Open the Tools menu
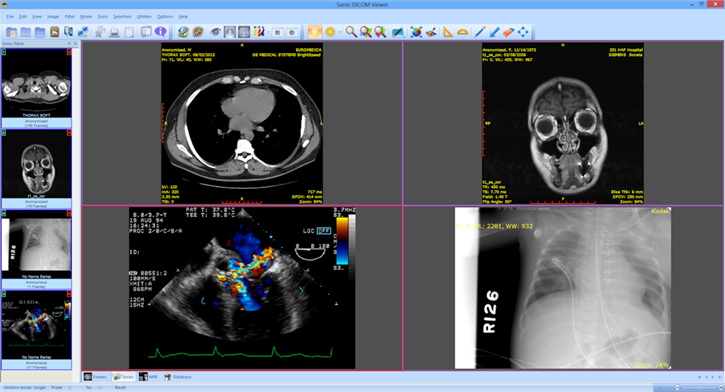Screen dimensions: 725x392 click(x=103, y=17)
